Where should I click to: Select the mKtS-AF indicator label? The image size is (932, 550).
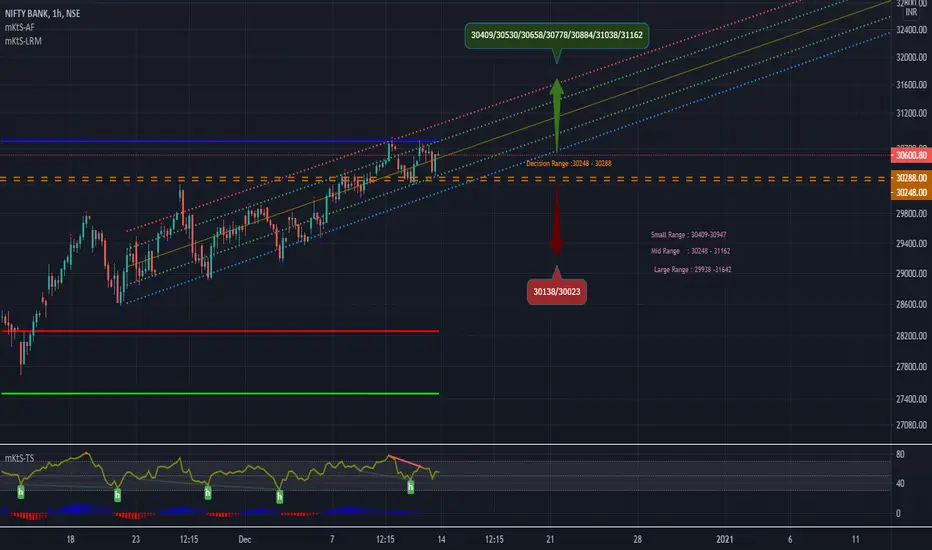coord(20,27)
